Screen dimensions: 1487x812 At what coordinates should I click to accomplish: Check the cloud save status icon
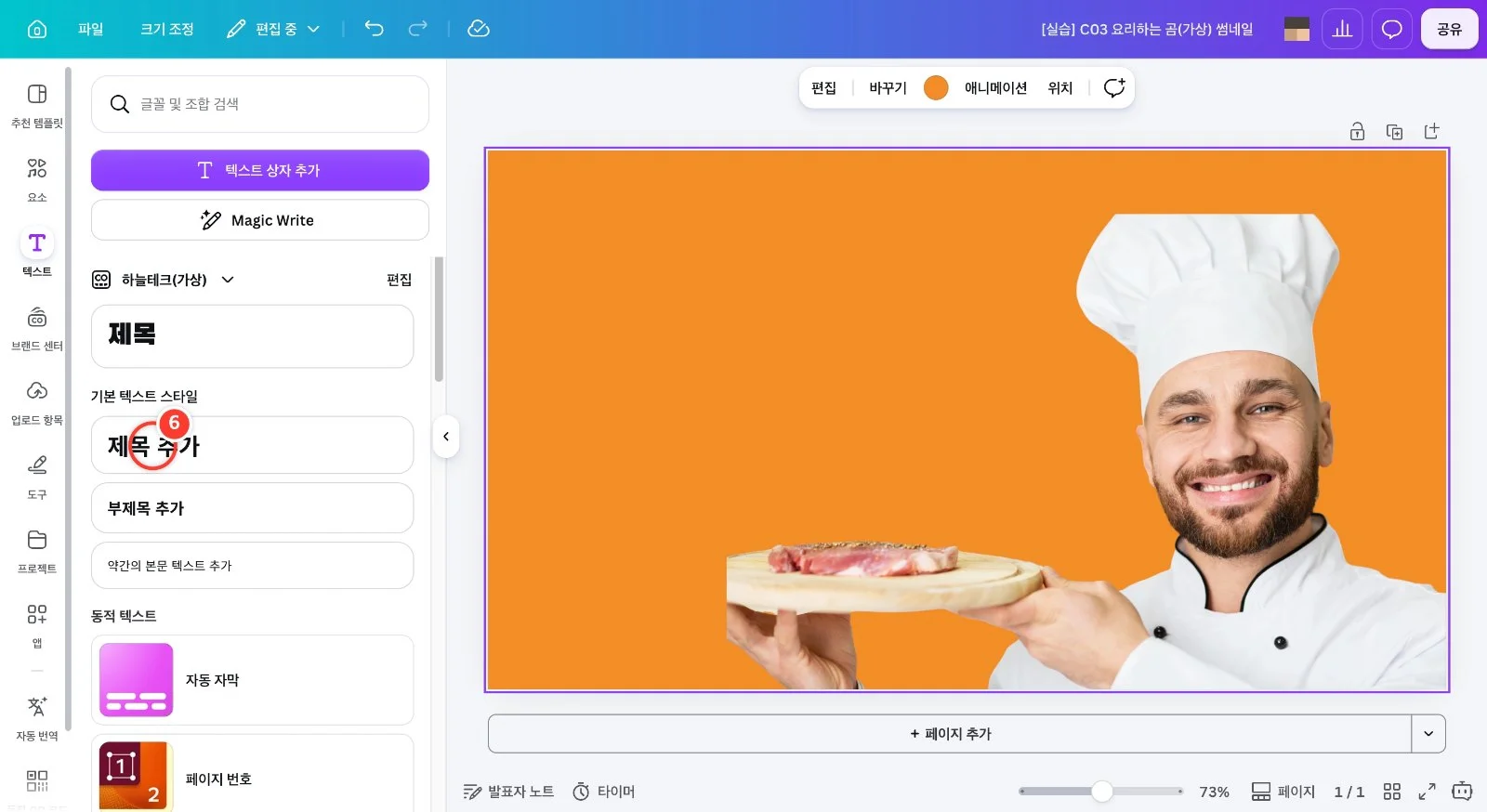pos(479,29)
